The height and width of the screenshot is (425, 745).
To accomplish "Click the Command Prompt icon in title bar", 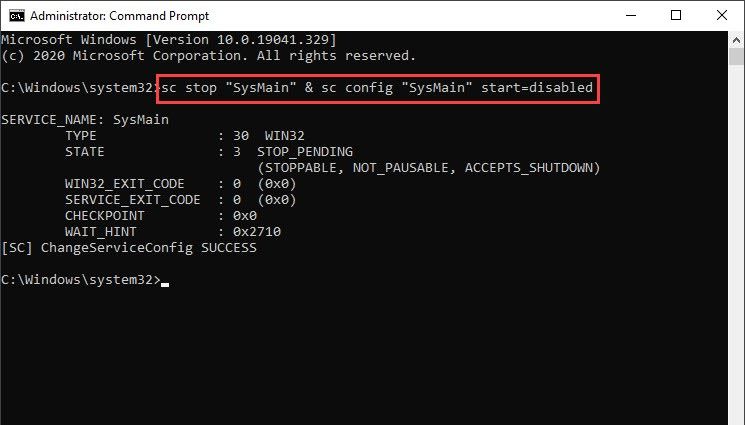I will (x=13, y=14).
